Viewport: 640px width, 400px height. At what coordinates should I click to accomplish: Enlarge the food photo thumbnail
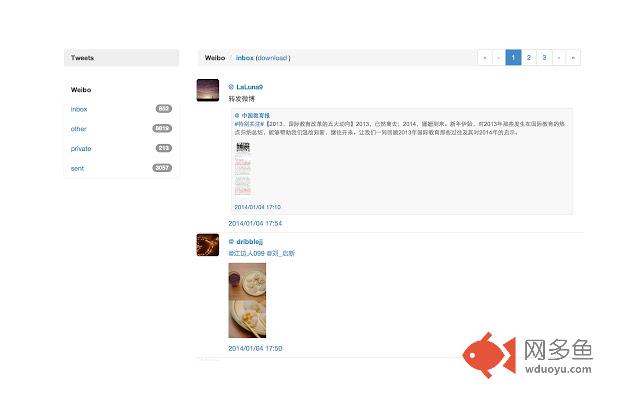click(247, 300)
